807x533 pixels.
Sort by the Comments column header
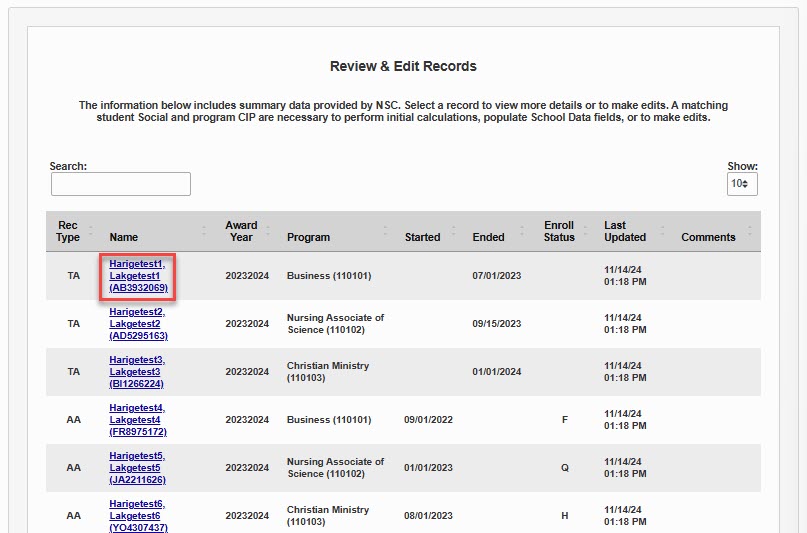(708, 237)
